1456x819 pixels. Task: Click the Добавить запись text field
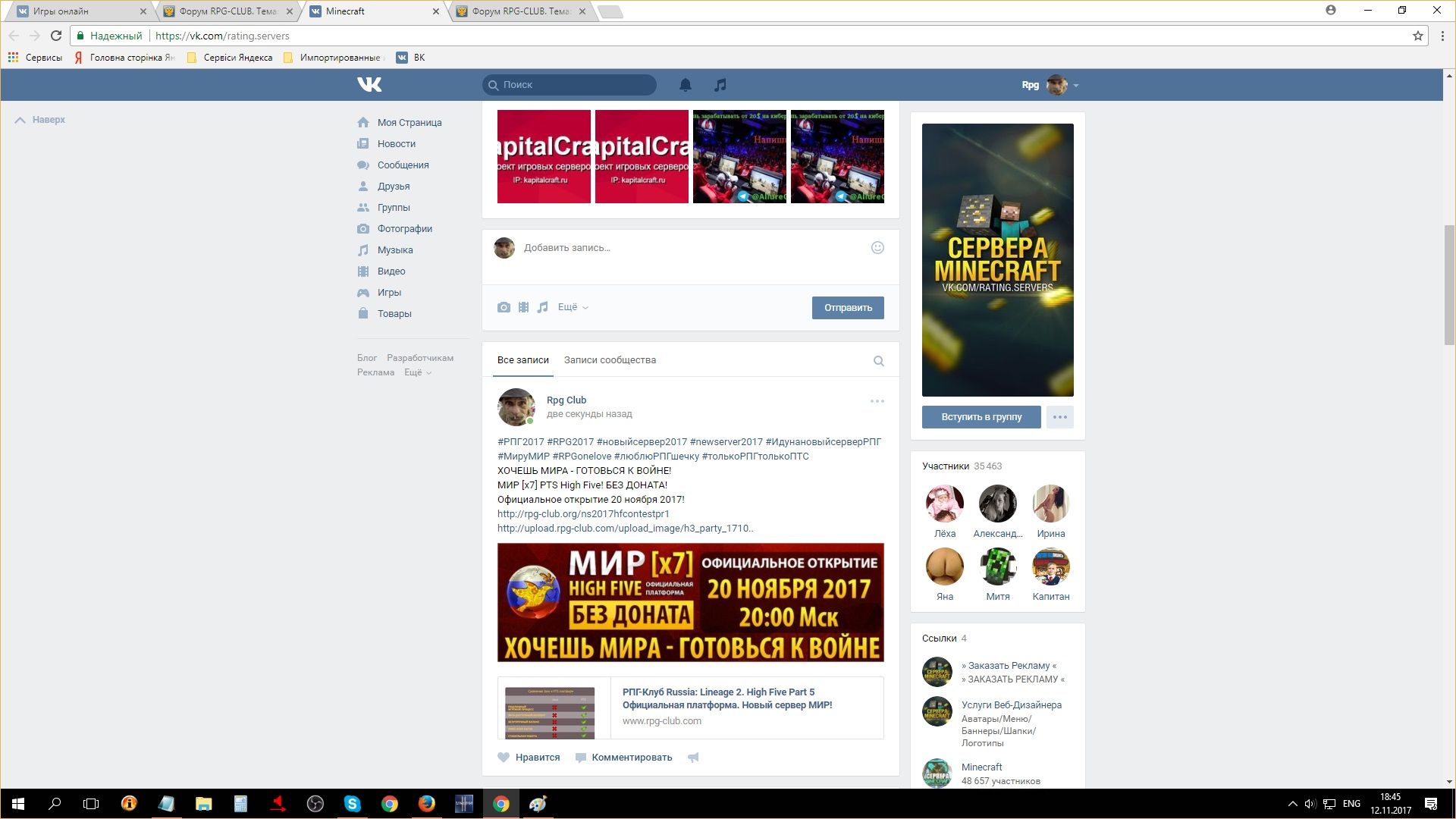[x=682, y=248]
